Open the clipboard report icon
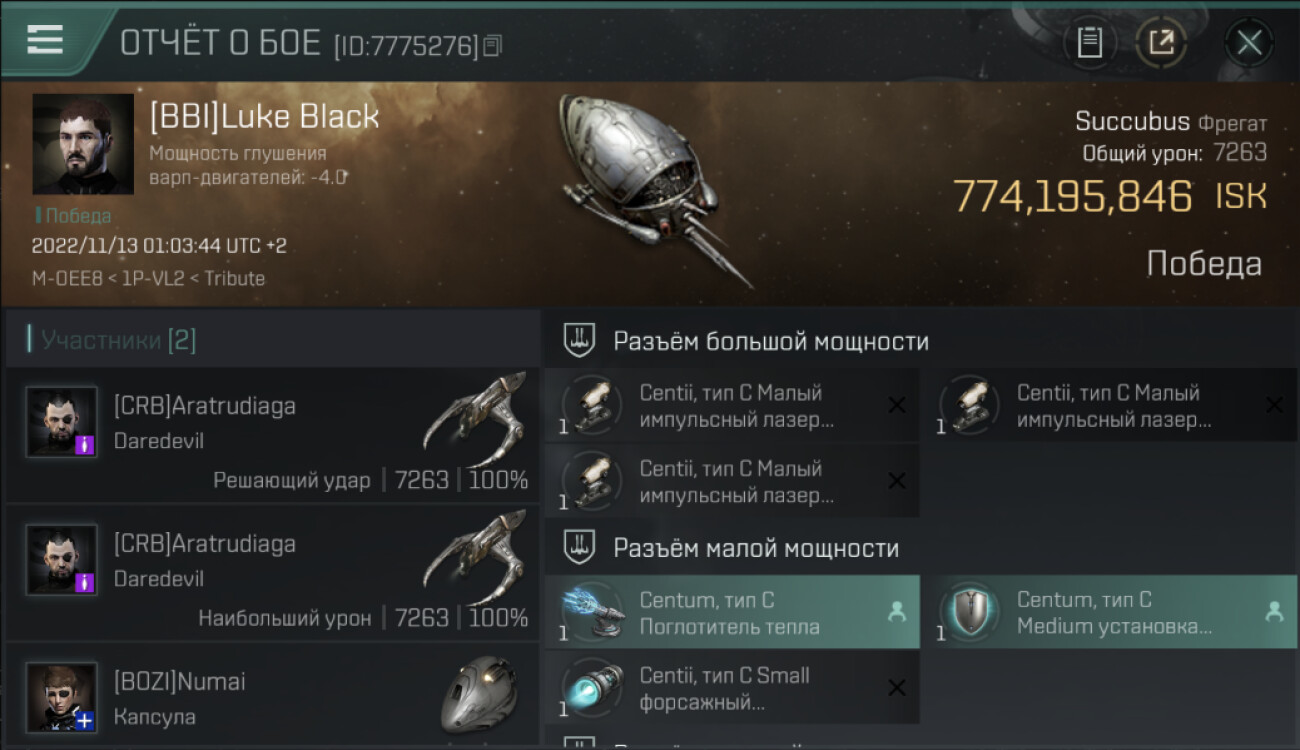This screenshot has height=750, width=1300. point(1090,42)
